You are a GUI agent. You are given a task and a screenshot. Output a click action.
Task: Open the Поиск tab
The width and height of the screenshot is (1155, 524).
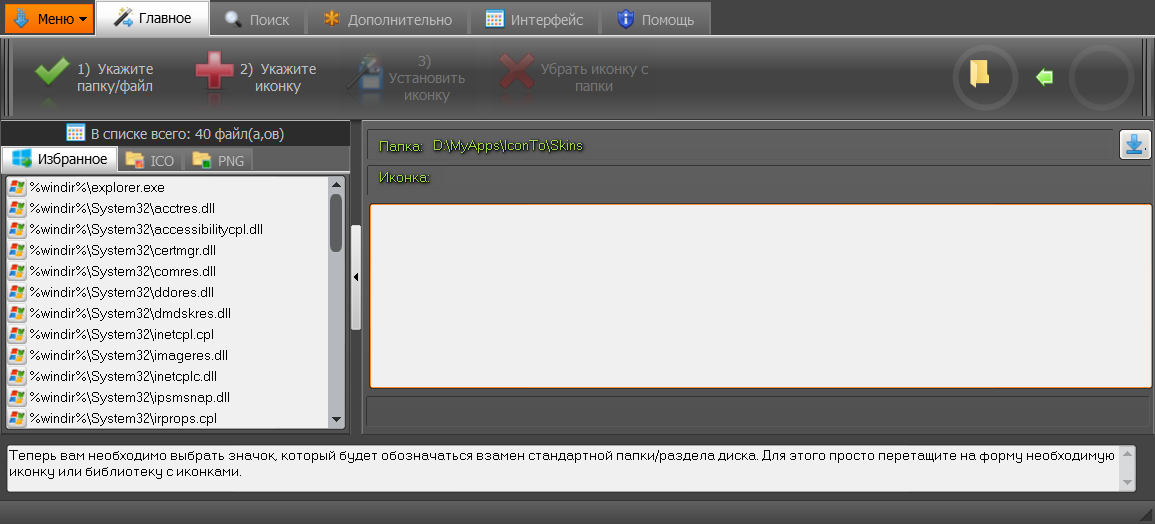click(257, 19)
